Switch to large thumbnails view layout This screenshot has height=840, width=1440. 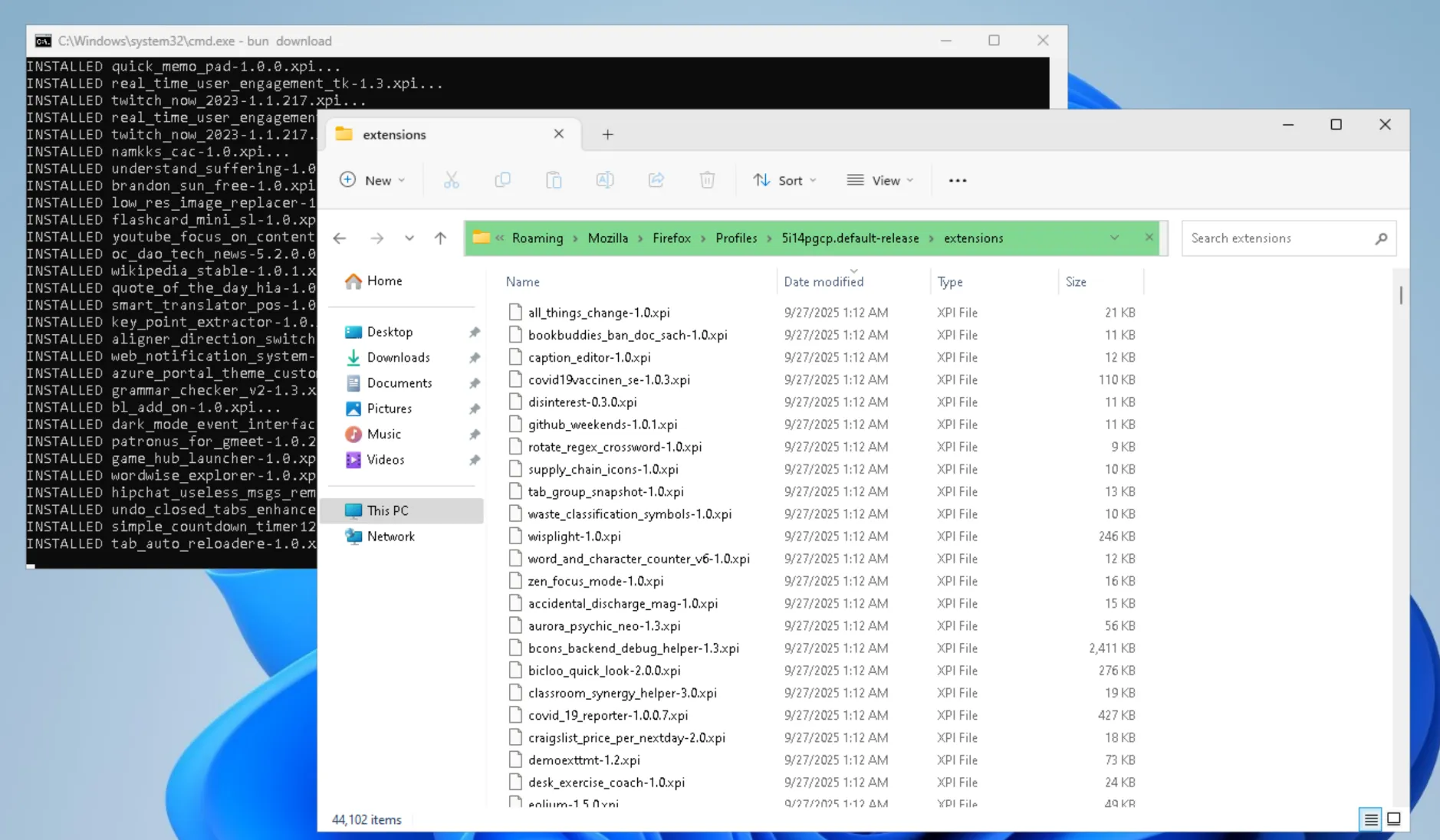(x=1394, y=819)
